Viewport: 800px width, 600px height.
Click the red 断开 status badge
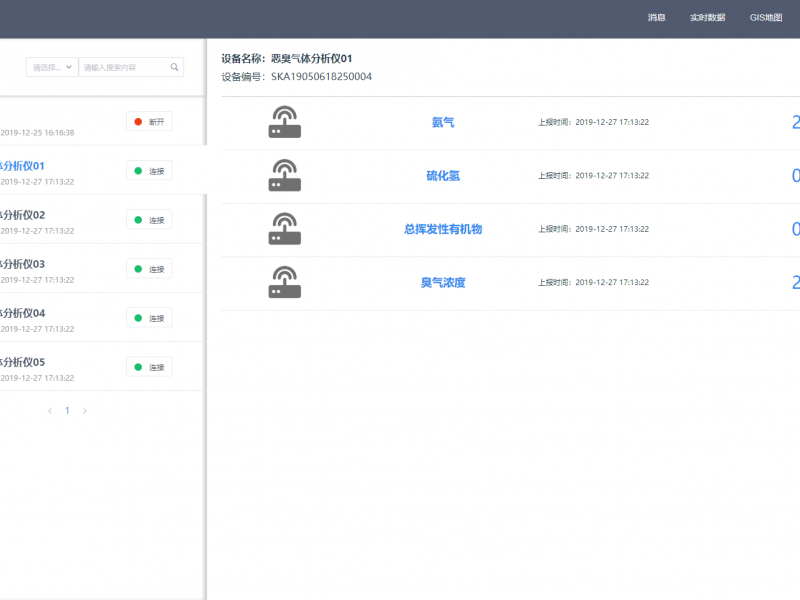coord(149,121)
